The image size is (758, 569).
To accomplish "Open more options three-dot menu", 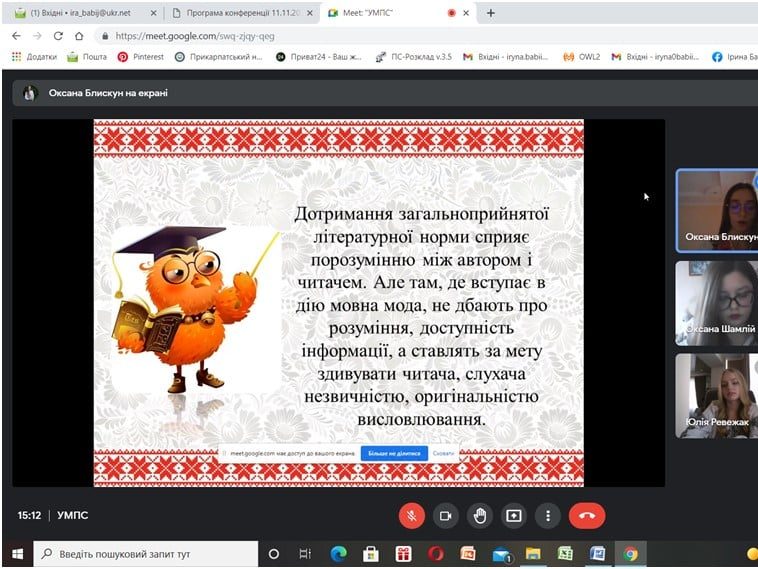I will (x=548, y=516).
